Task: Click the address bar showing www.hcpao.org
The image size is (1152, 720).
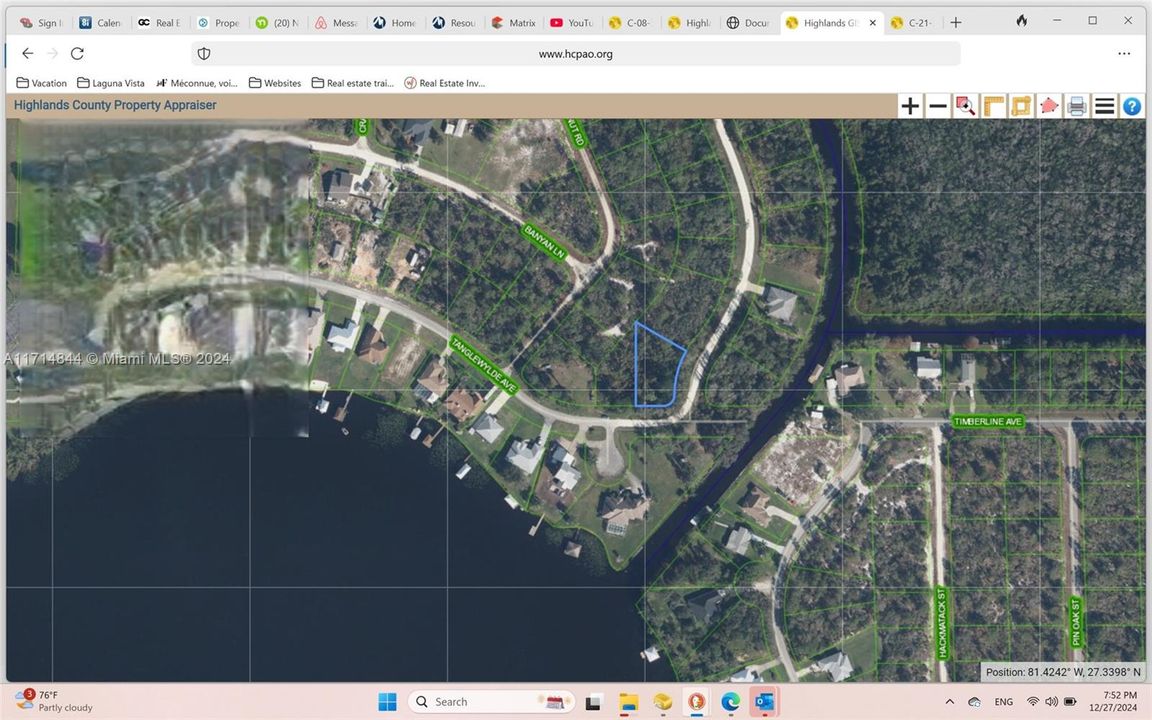Action: [x=575, y=53]
